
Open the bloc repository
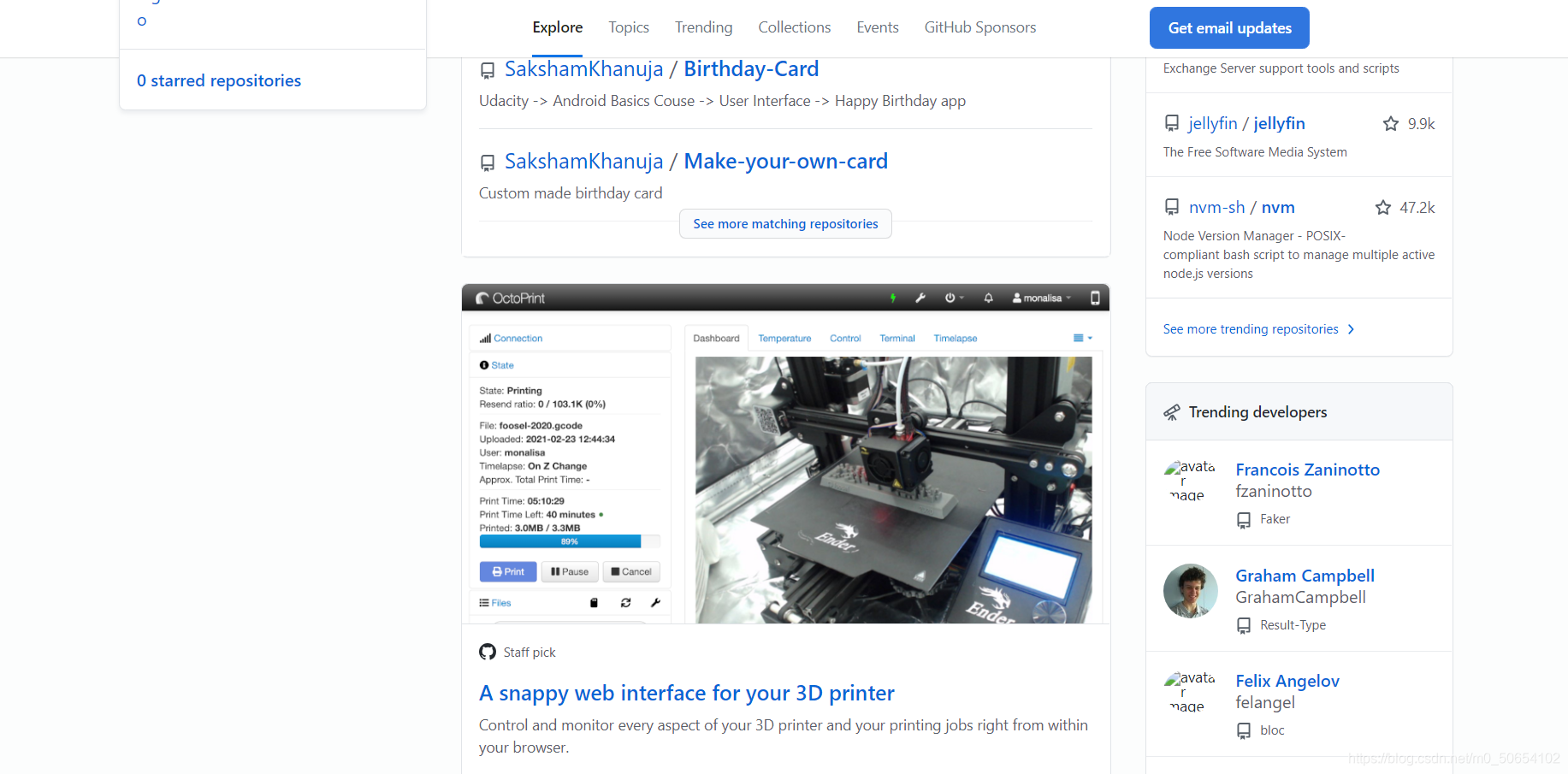point(1272,730)
